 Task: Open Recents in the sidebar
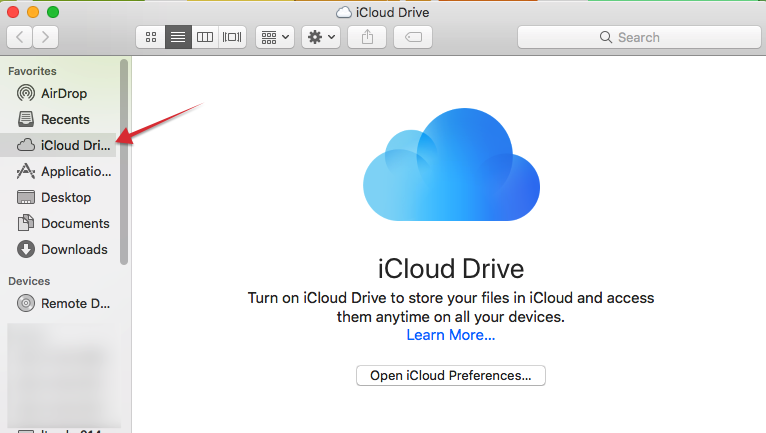(x=58, y=119)
